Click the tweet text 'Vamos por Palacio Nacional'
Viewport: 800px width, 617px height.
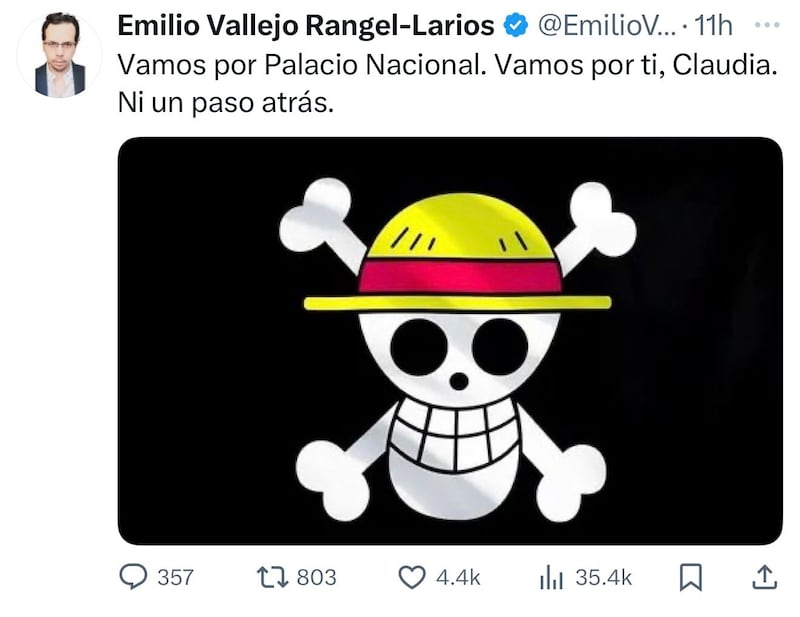pyautogui.click(x=302, y=65)
